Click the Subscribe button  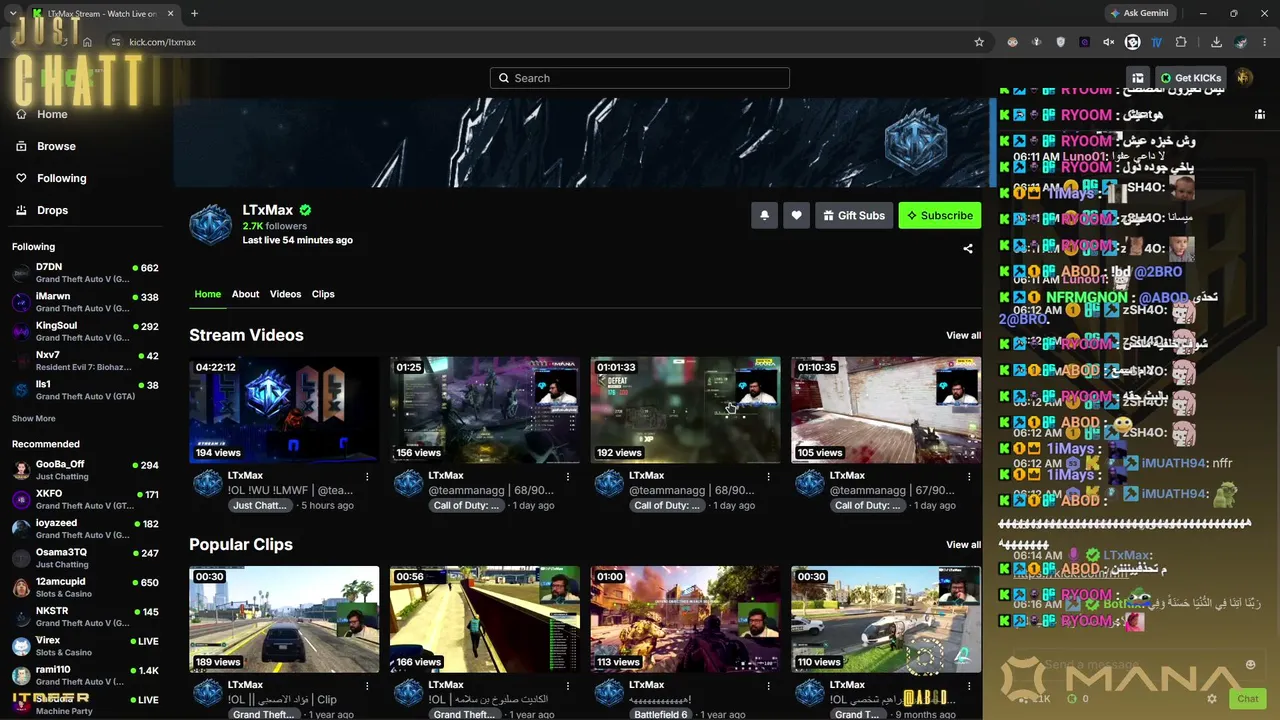(939, 215)
